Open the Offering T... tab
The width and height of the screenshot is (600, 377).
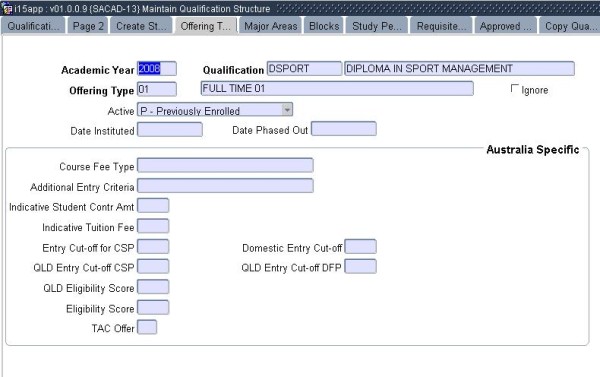point(206,26)
